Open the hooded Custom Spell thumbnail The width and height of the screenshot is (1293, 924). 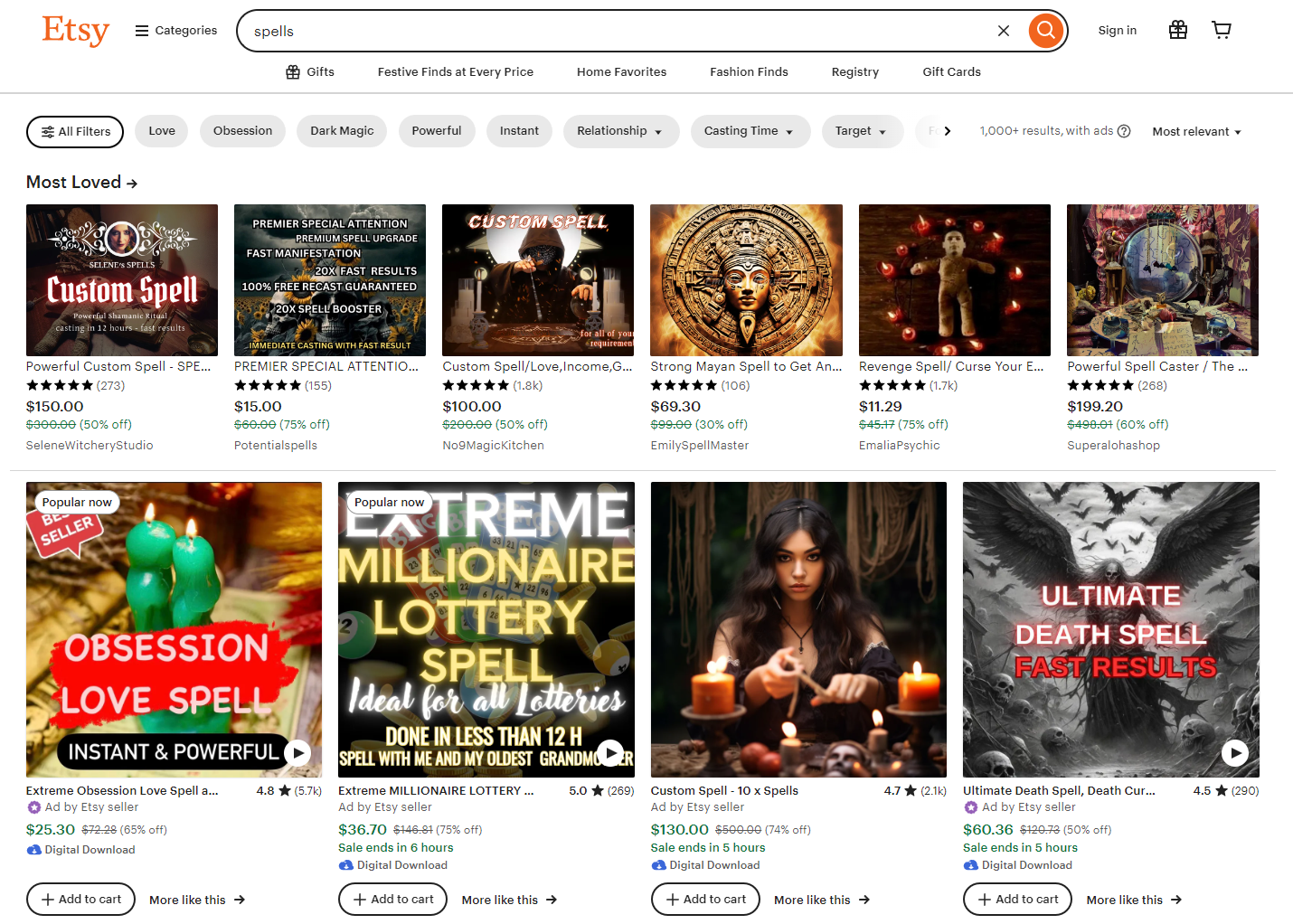(538, 280)
